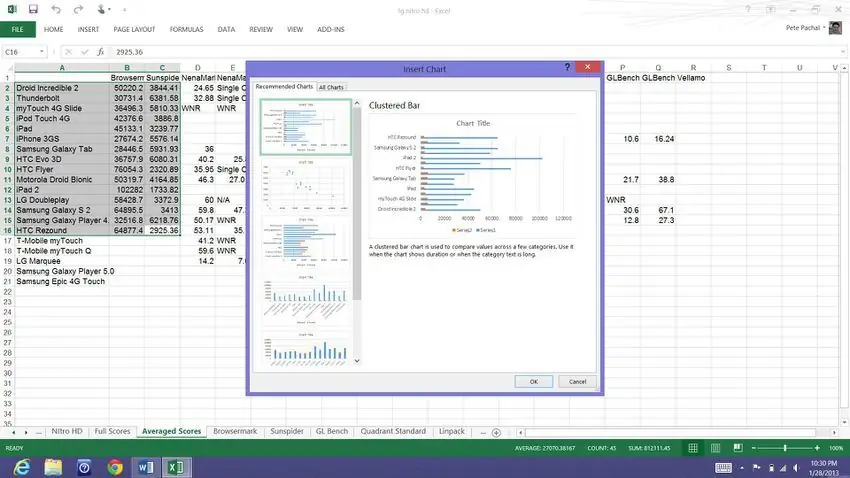
Task: Switch to the Browsermark sheet tab
Action: [235, 431]
